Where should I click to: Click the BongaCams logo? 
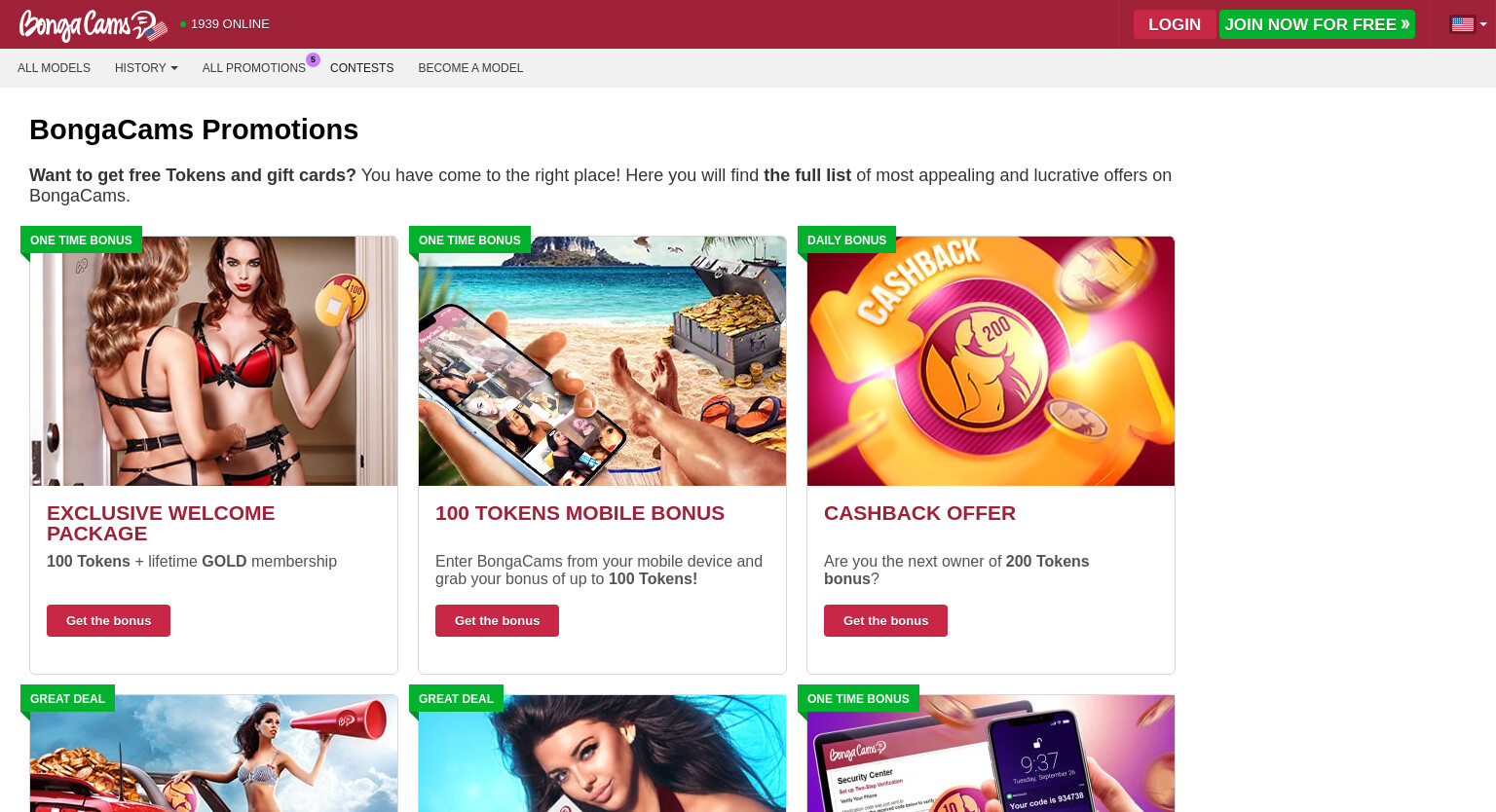click(93, 25)
